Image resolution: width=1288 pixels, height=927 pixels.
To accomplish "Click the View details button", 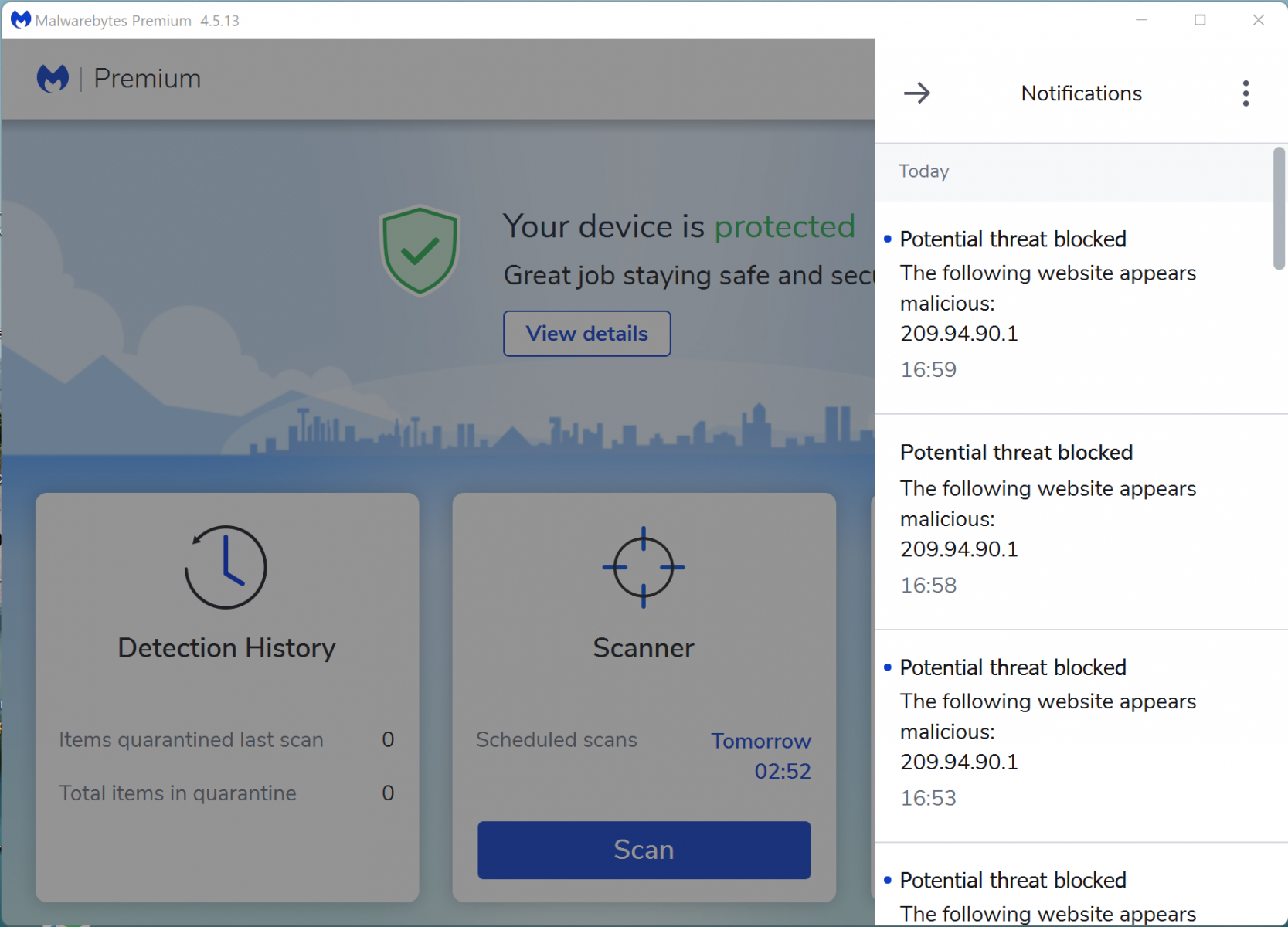I will [587, 334].
